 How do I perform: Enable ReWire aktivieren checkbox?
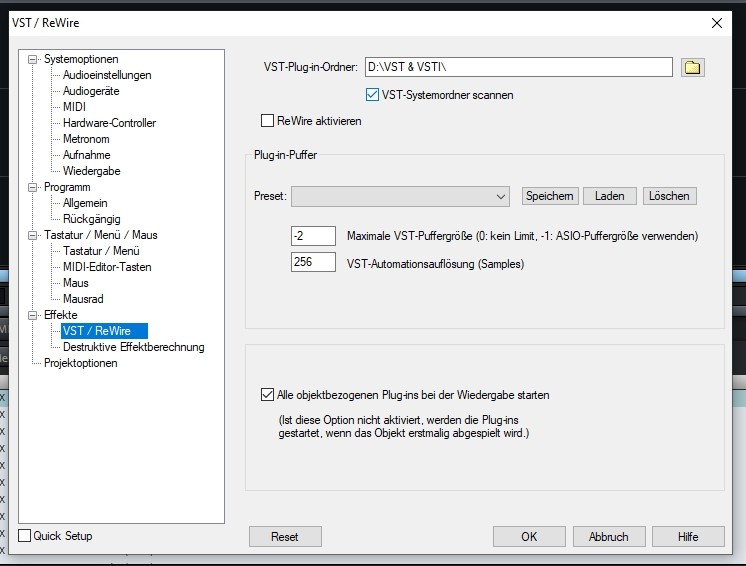pos(267,120)
